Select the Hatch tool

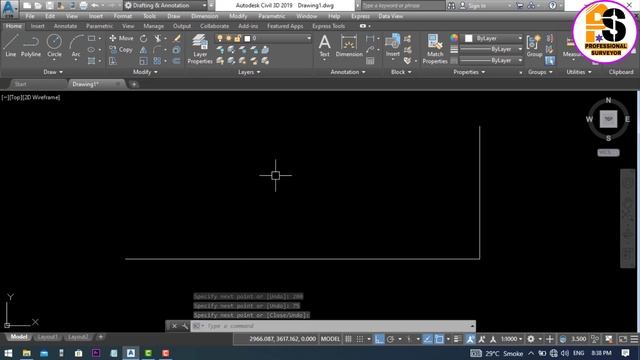91,61
